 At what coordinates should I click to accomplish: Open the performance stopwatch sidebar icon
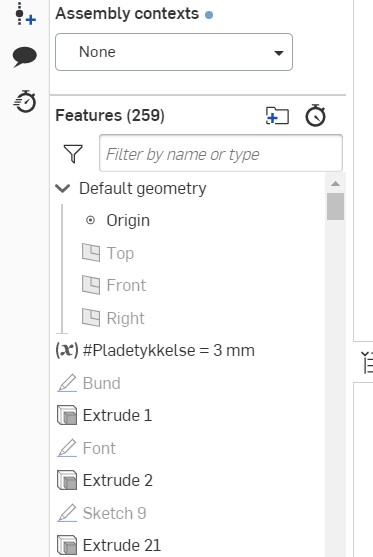click(25, 102)
